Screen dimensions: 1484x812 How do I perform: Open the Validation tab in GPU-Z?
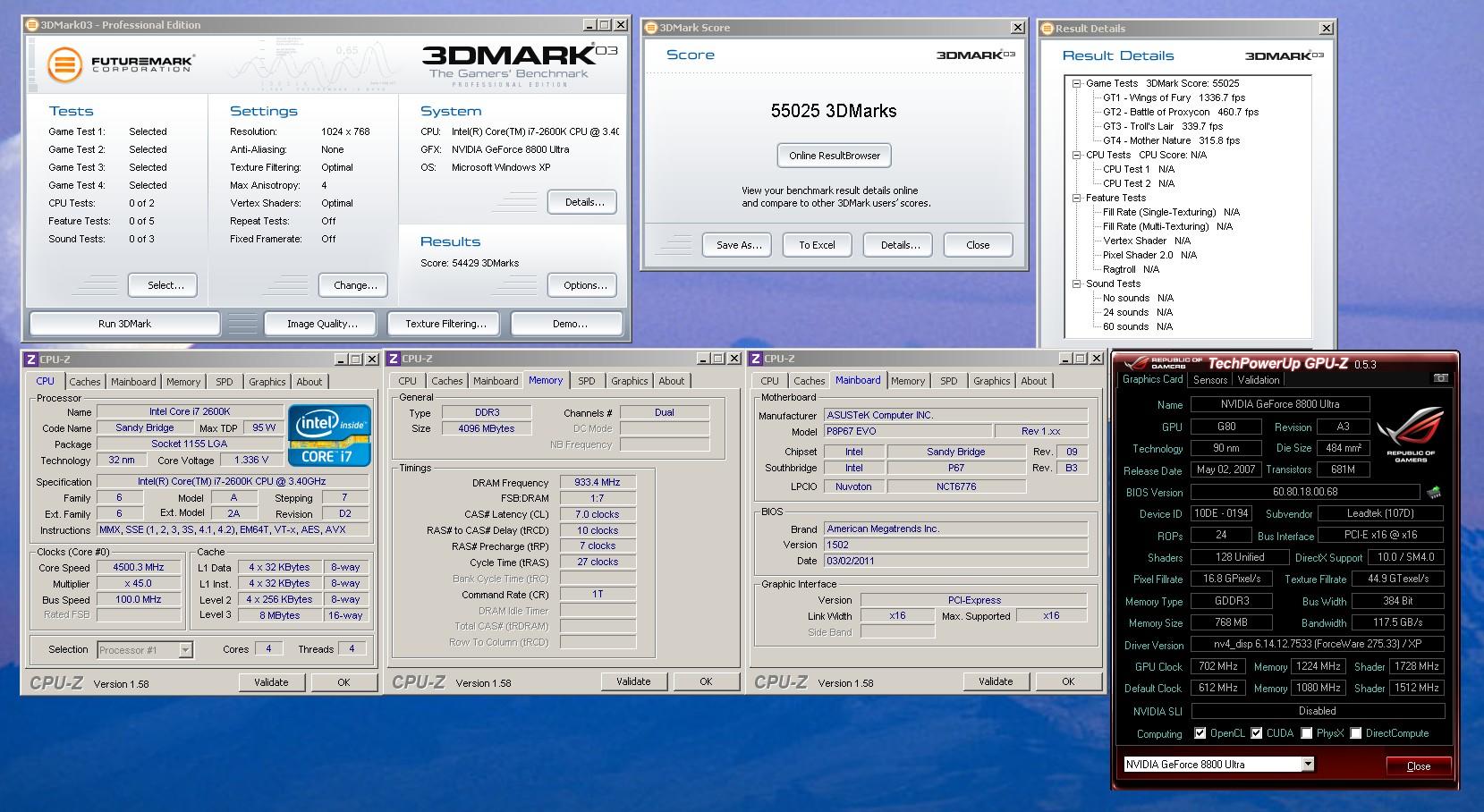pyautogui.click(x=1259, y=380)
